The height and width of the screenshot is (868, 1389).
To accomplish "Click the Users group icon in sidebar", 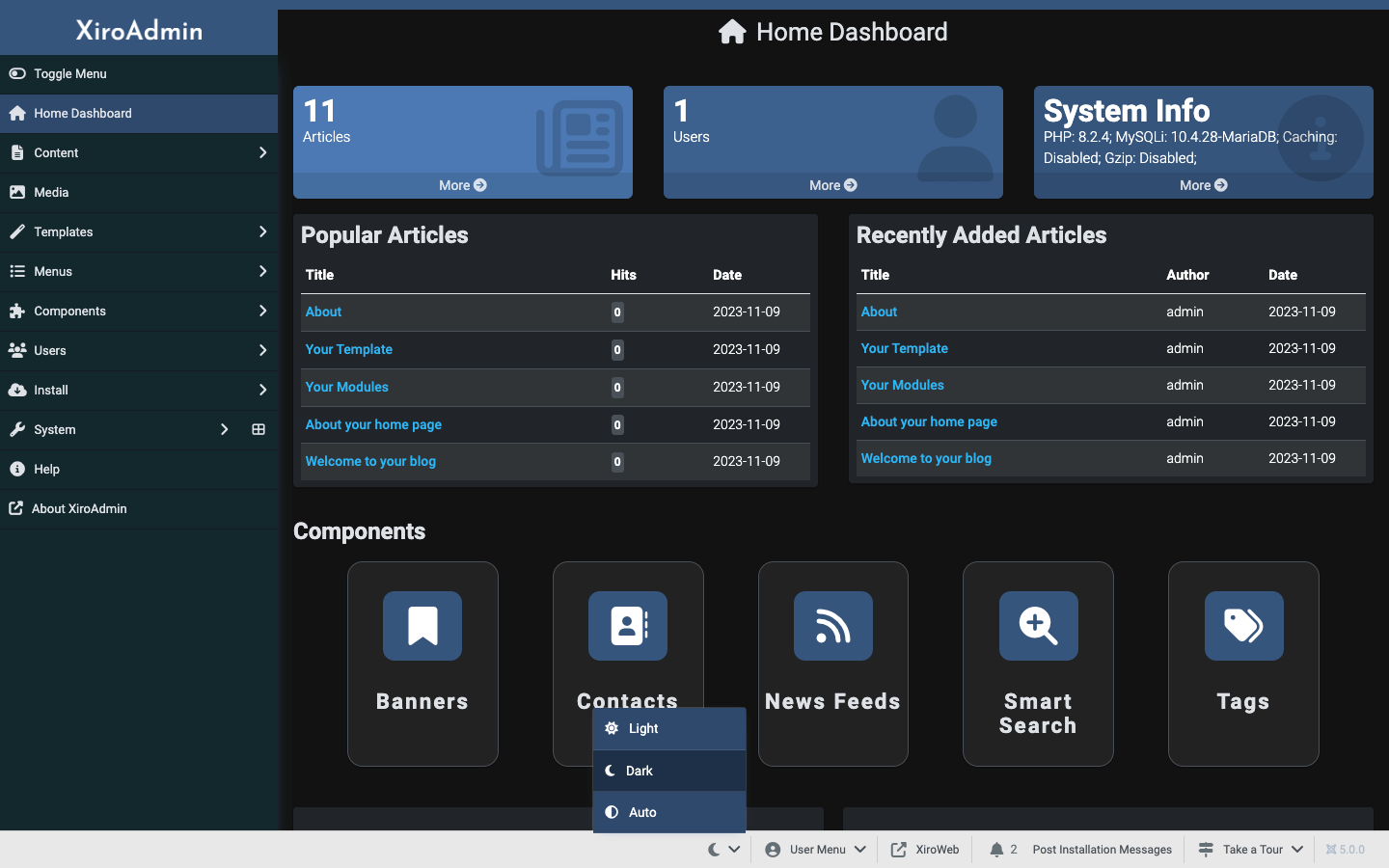I will tap(16, 350).
